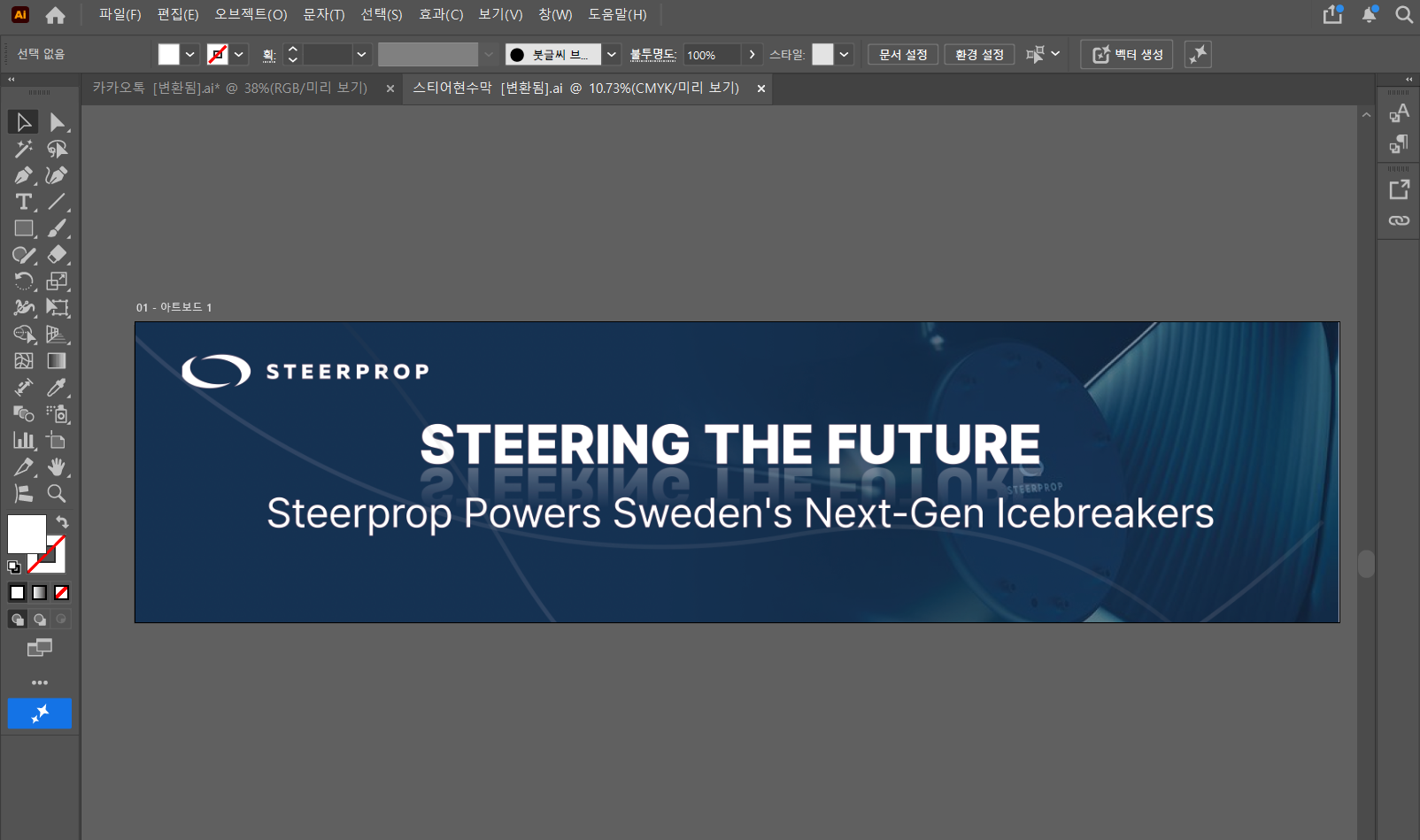Image resolution: width=1420 pixels, height=840 pixels.
Task: Activate the Curvature tool
Action: pyautogui.click(x=57, y=175)
